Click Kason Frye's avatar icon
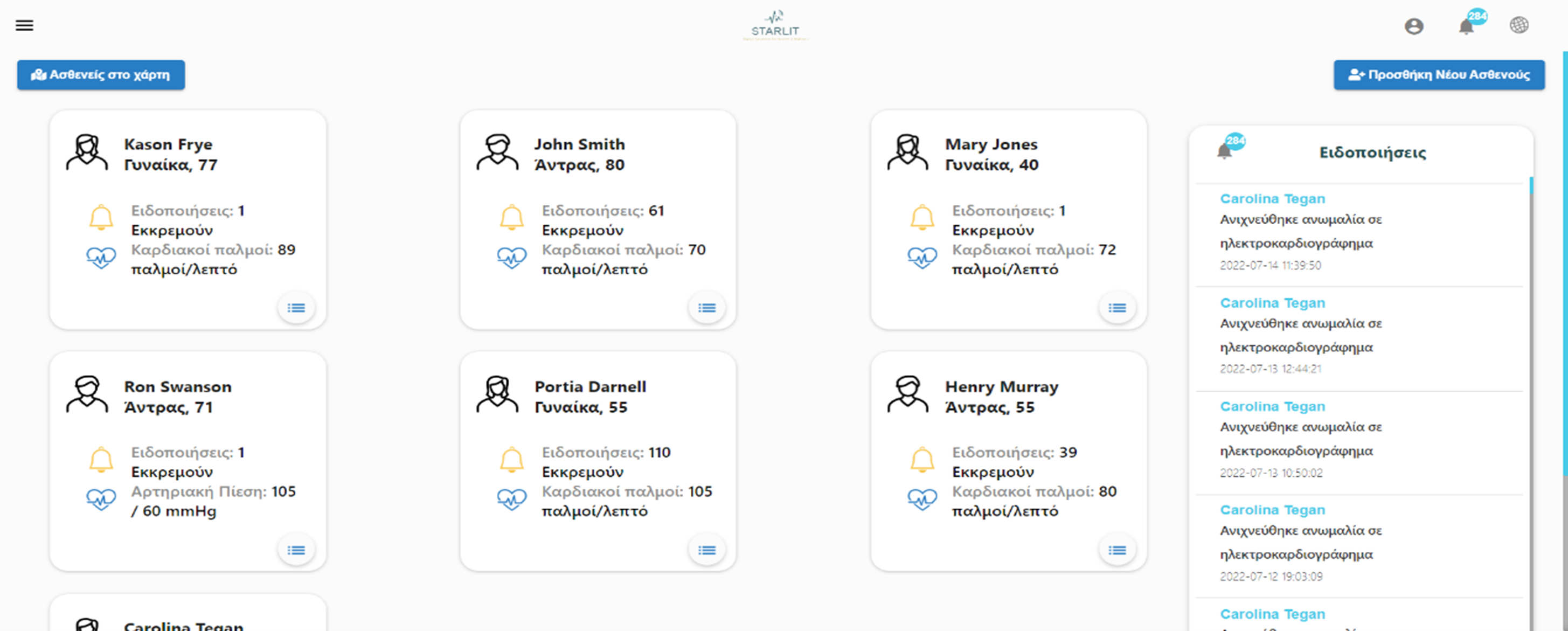This screenshot has width=1568, height=631. (87, 152)
